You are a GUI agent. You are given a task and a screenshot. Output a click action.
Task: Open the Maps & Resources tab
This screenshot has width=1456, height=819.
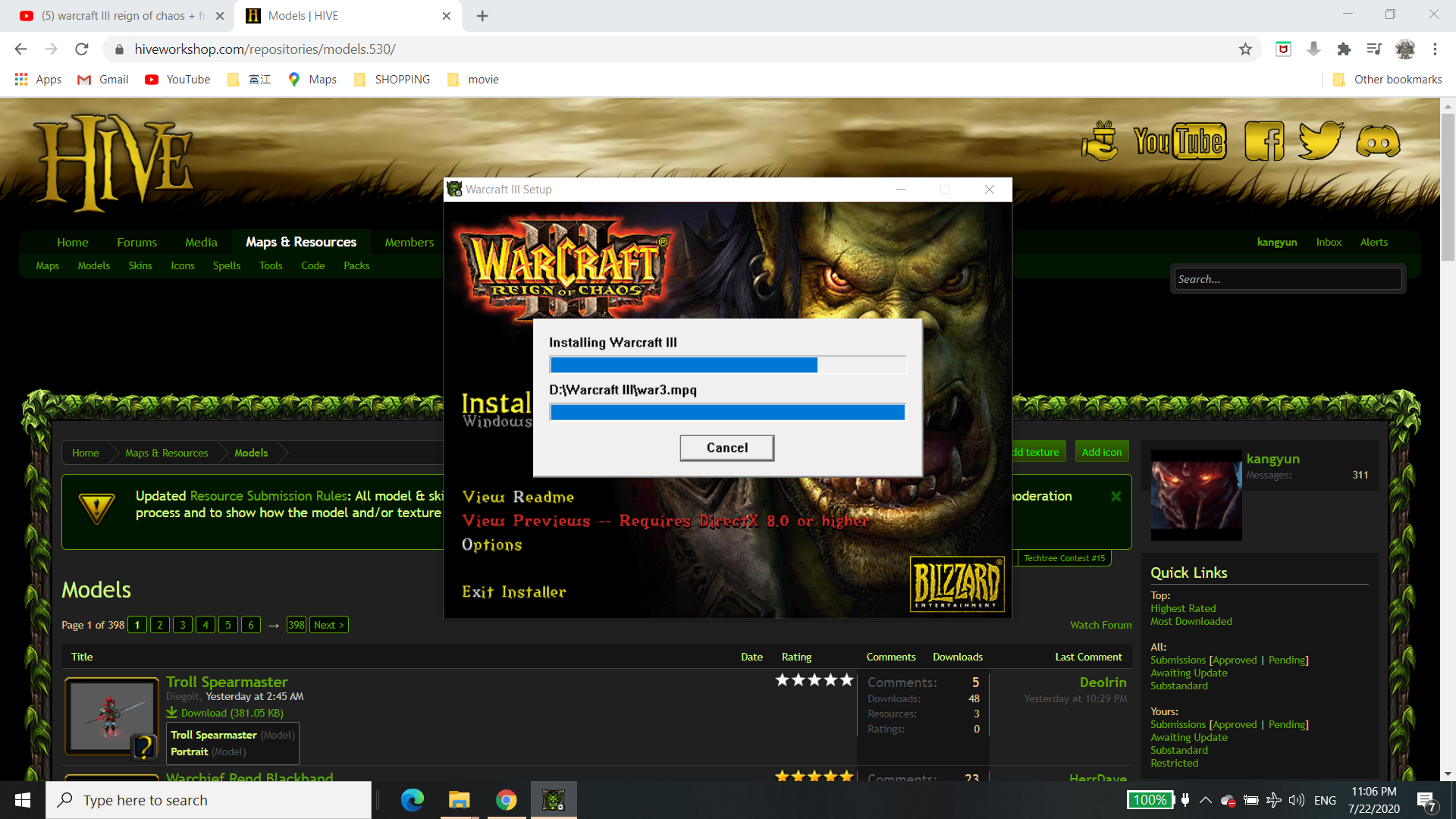(x=301, y=242)
